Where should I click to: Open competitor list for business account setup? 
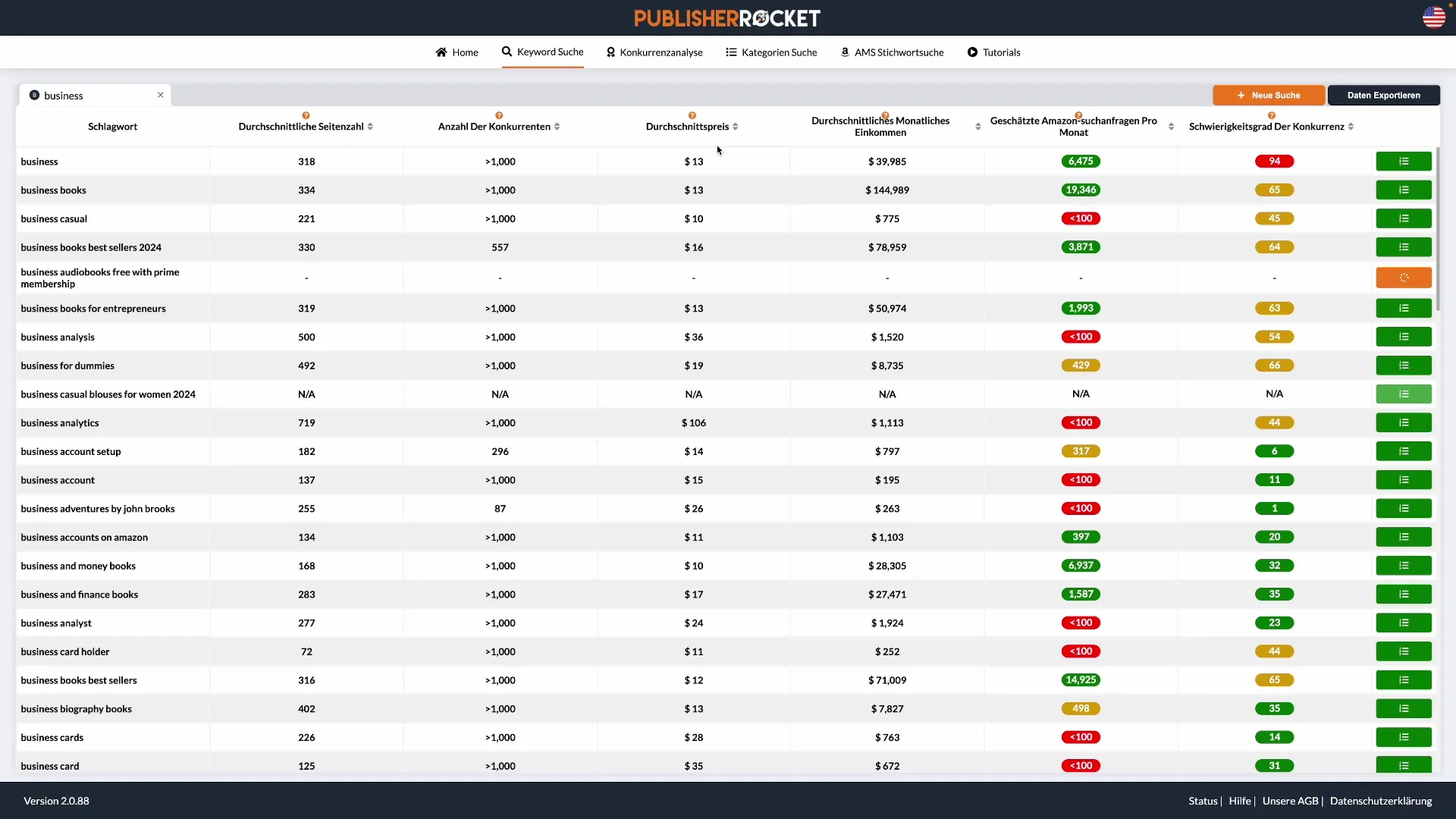(1403, 451)
